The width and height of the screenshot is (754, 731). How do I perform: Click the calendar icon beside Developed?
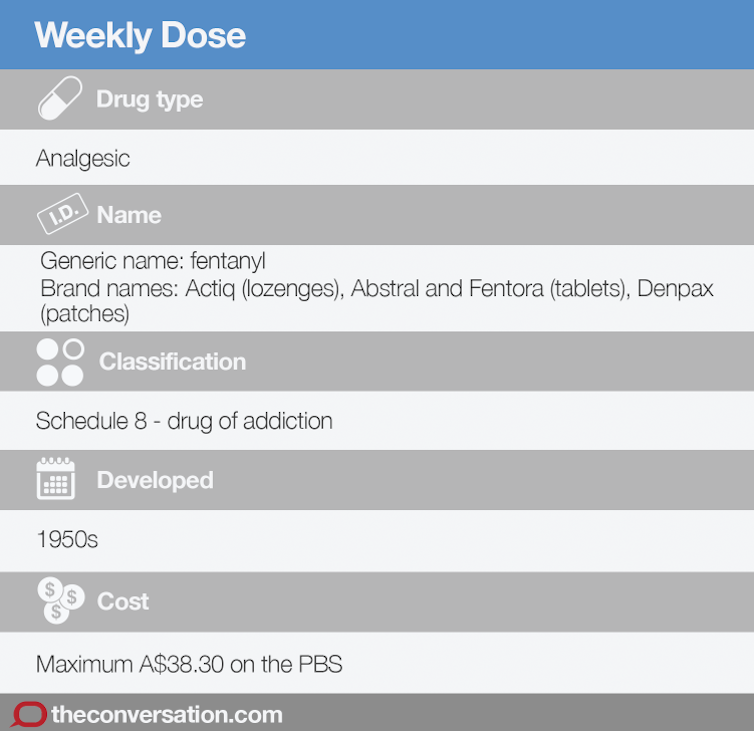(56, 480)
